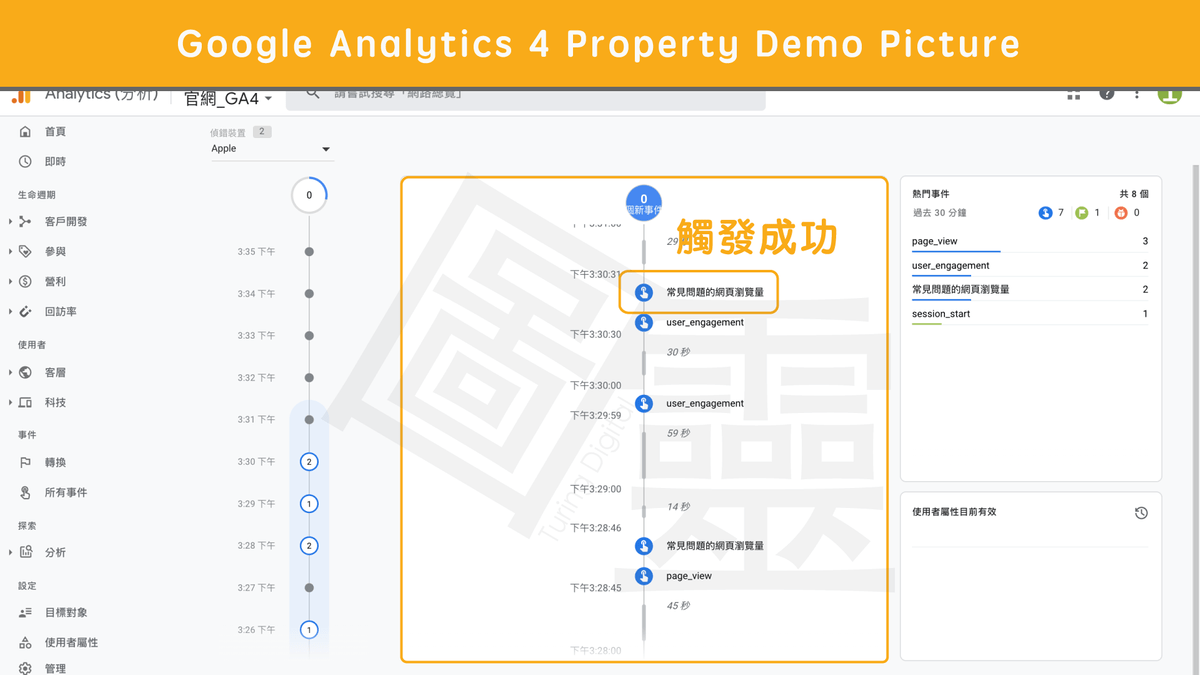Open the 目標對象 settings page
This screenshot has width=1200, height=675.
point(66,612)
